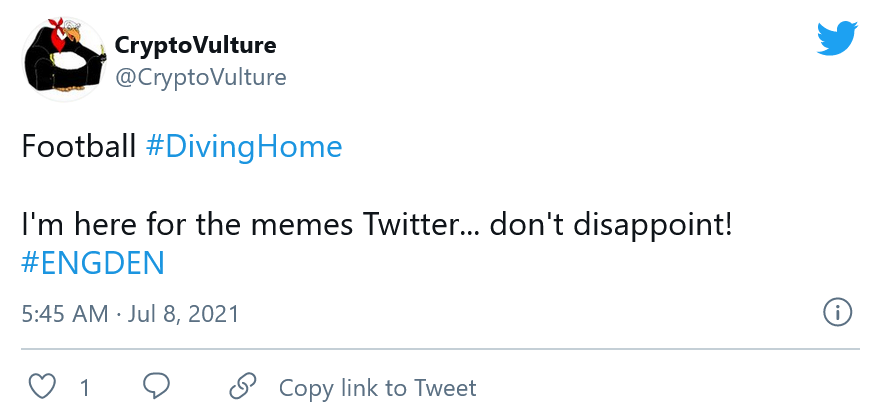Open CryptoVulture's vulture profile avatar
879x411 pixels.
coord(61,60)
